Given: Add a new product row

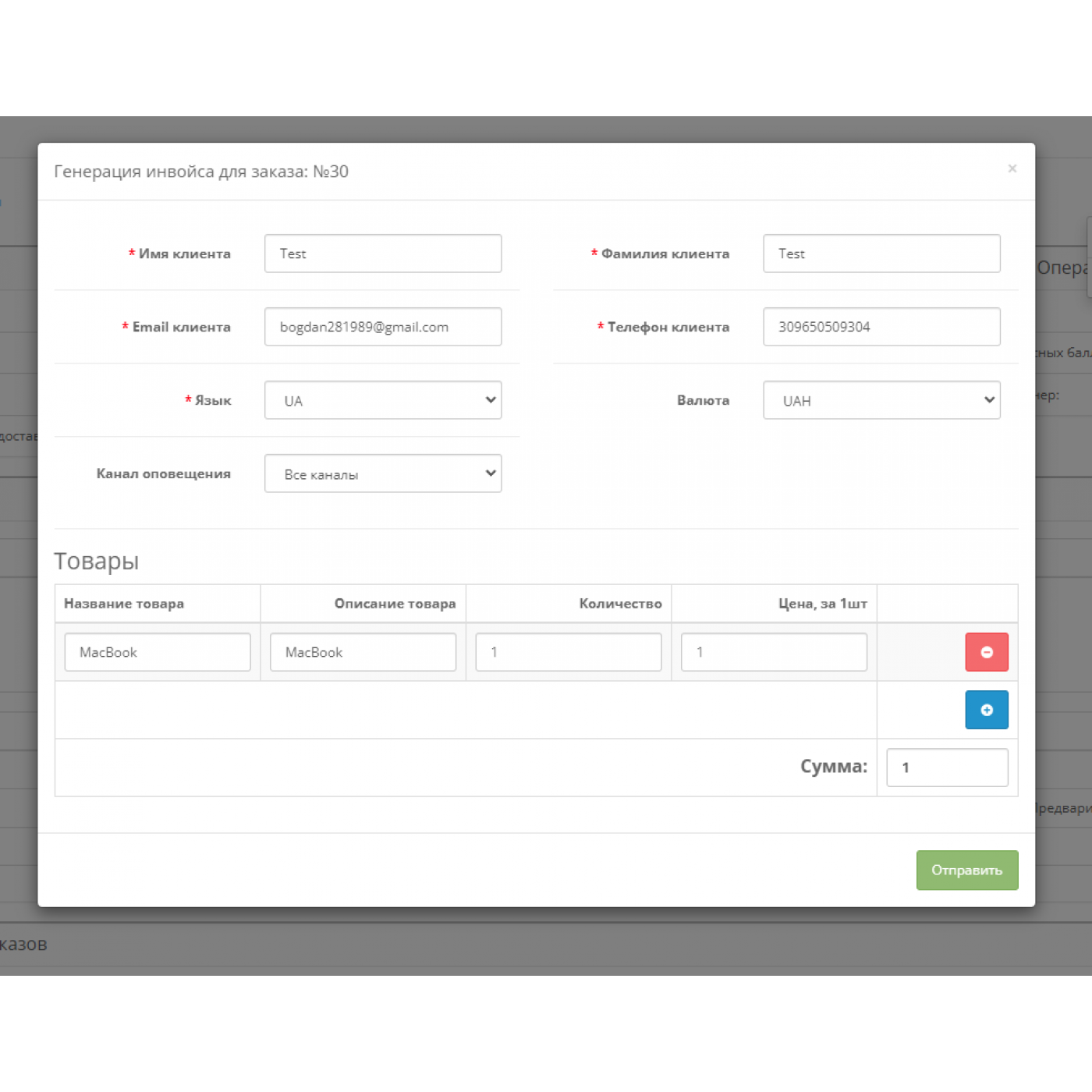Looking at the screenshot, I should point(986,710).
